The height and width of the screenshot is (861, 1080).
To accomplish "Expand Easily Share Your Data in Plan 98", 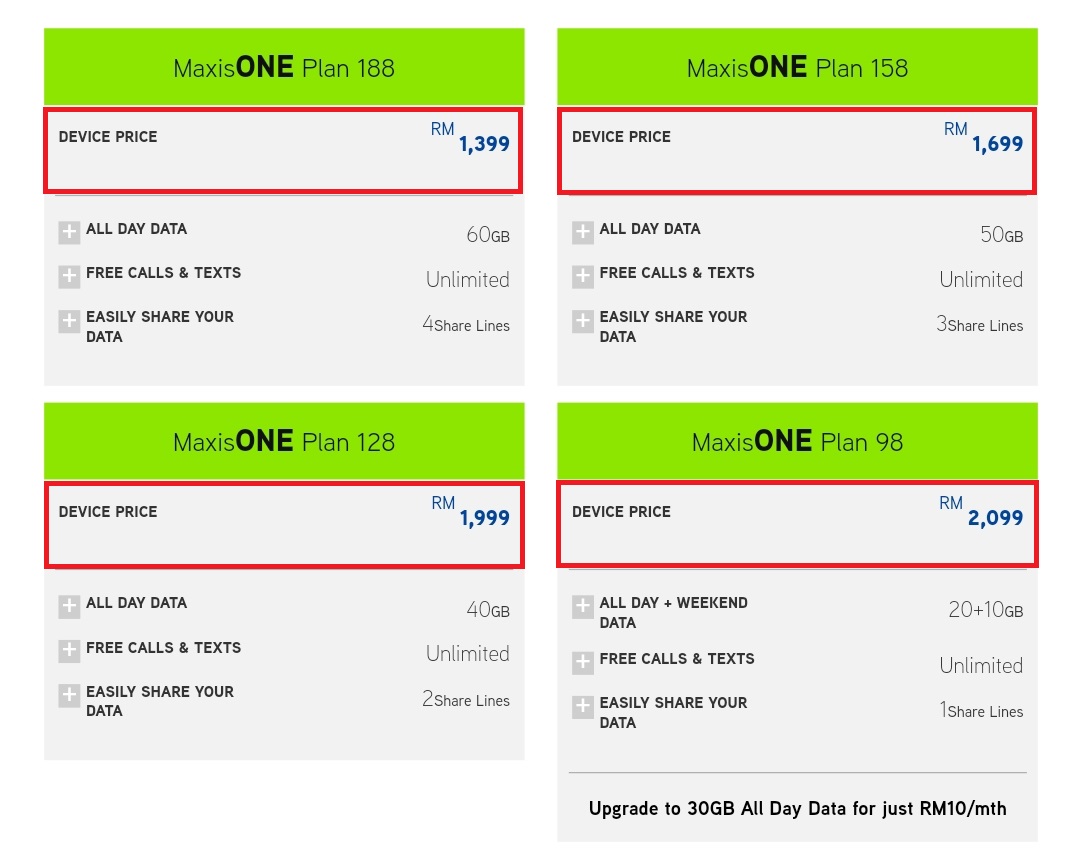I will (x=582, y=707).
